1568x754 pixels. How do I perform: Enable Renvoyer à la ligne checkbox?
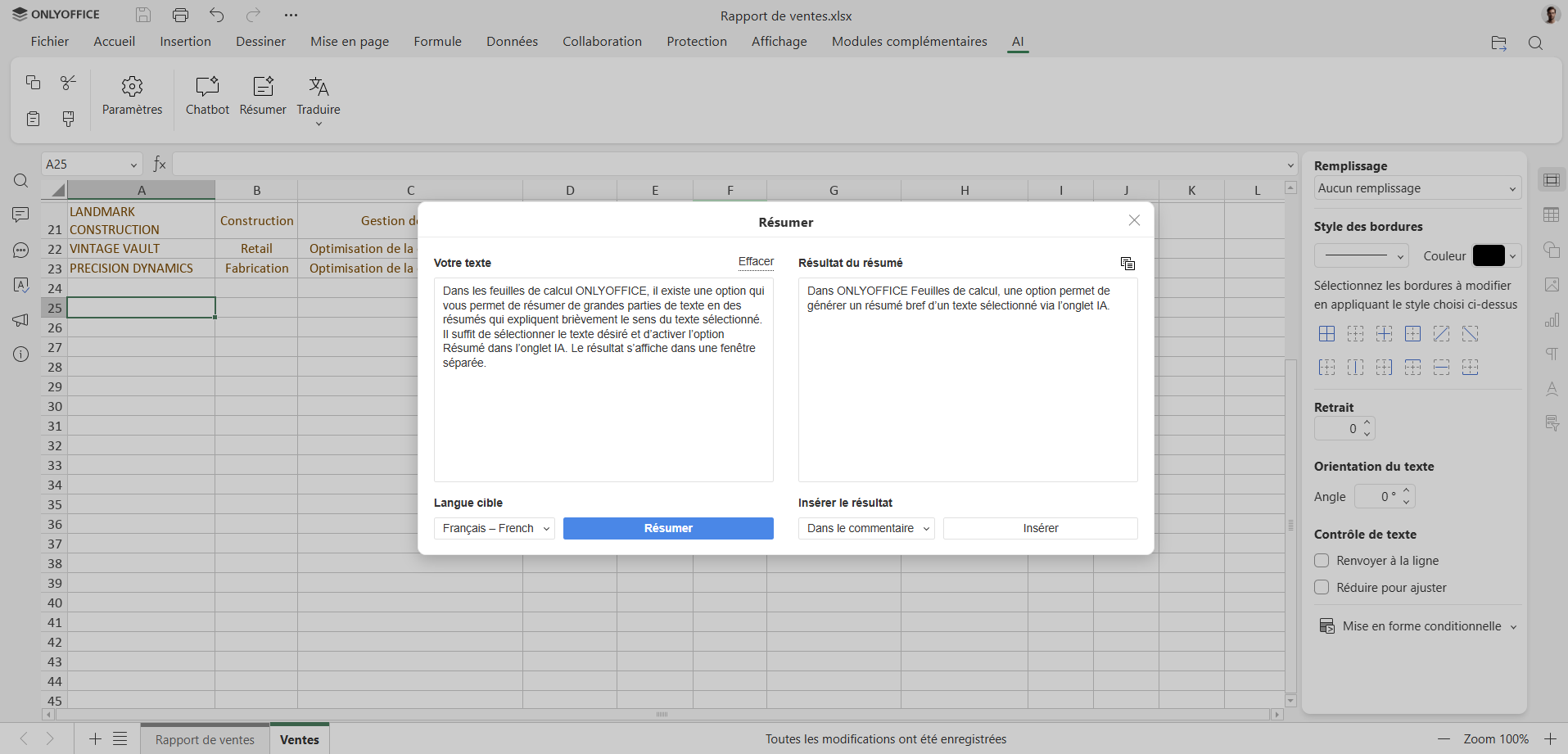1322,561
